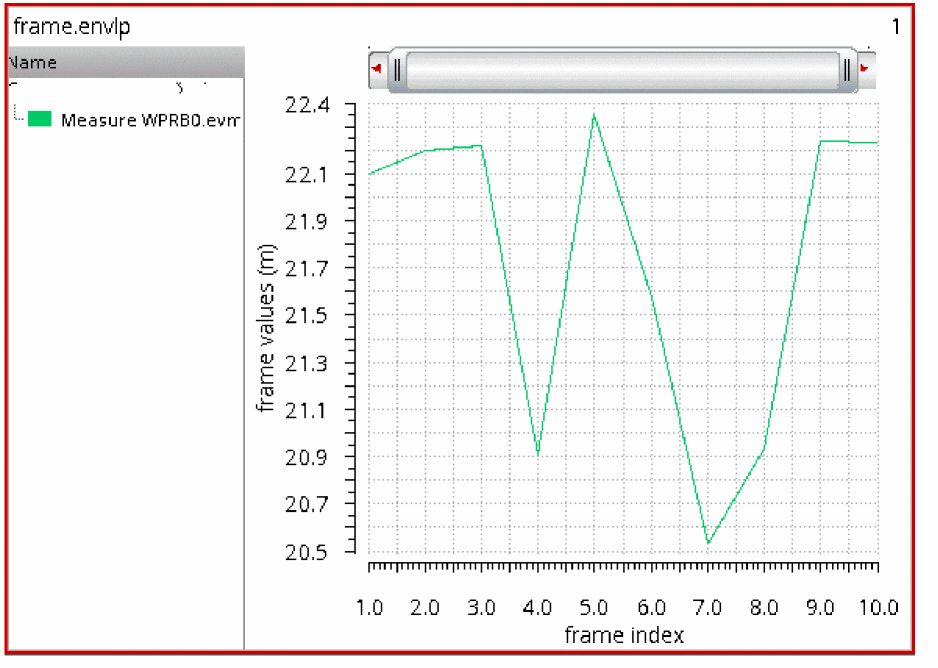Image resolution: width=938 pixels, height=668 pixels.
Task: Click the y-axis label 21.5
Action: coord(306,316)
